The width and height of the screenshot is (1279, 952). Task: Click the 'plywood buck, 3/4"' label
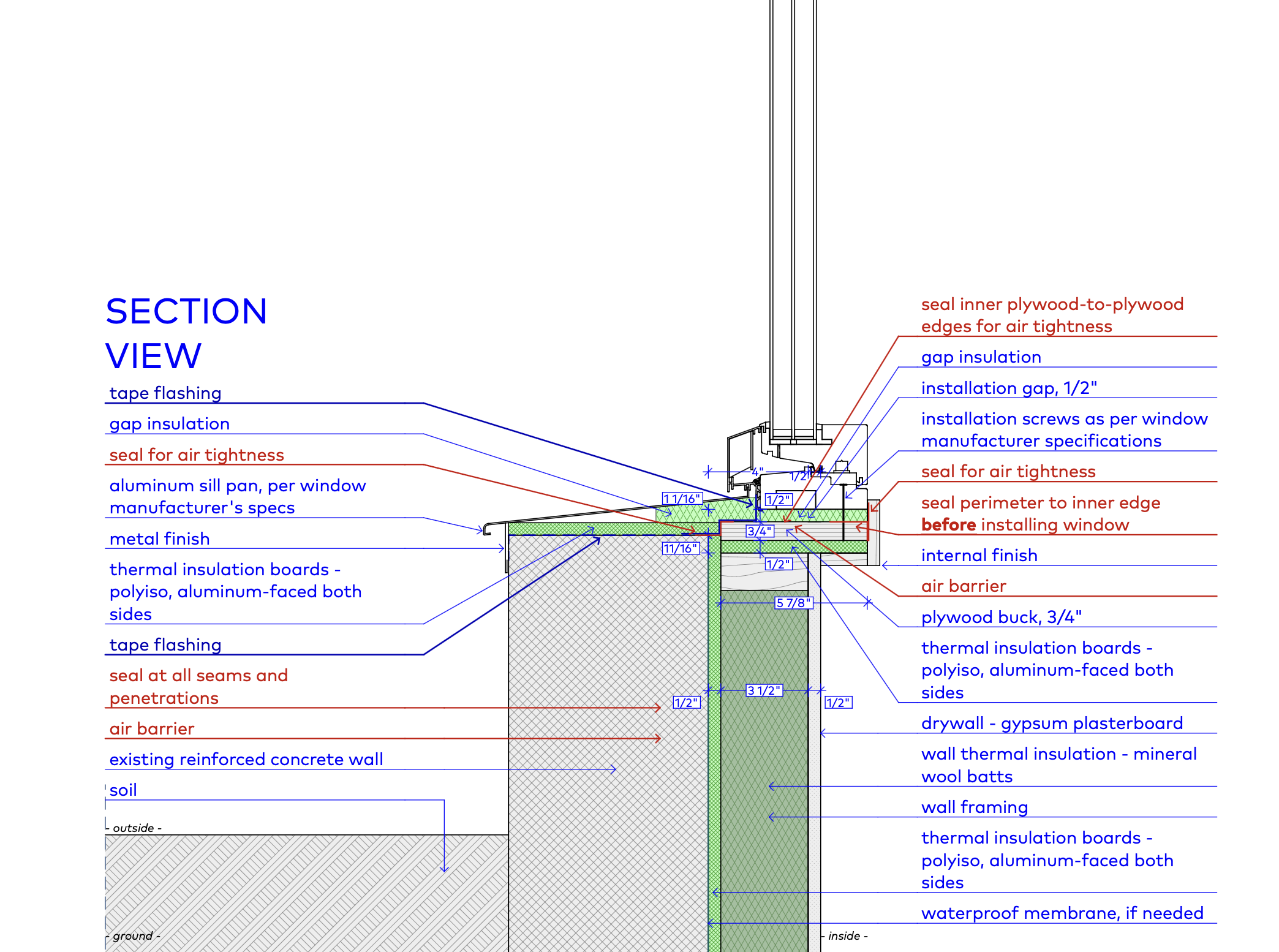click(1001, 618)
